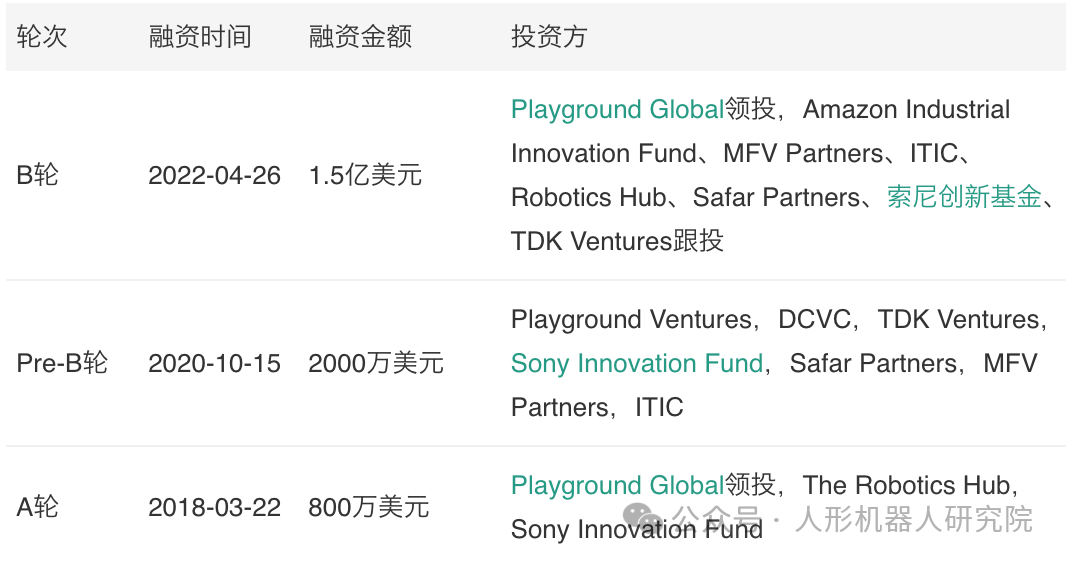
Task: Click the date 2022-04-26
Action: point(214,175)
